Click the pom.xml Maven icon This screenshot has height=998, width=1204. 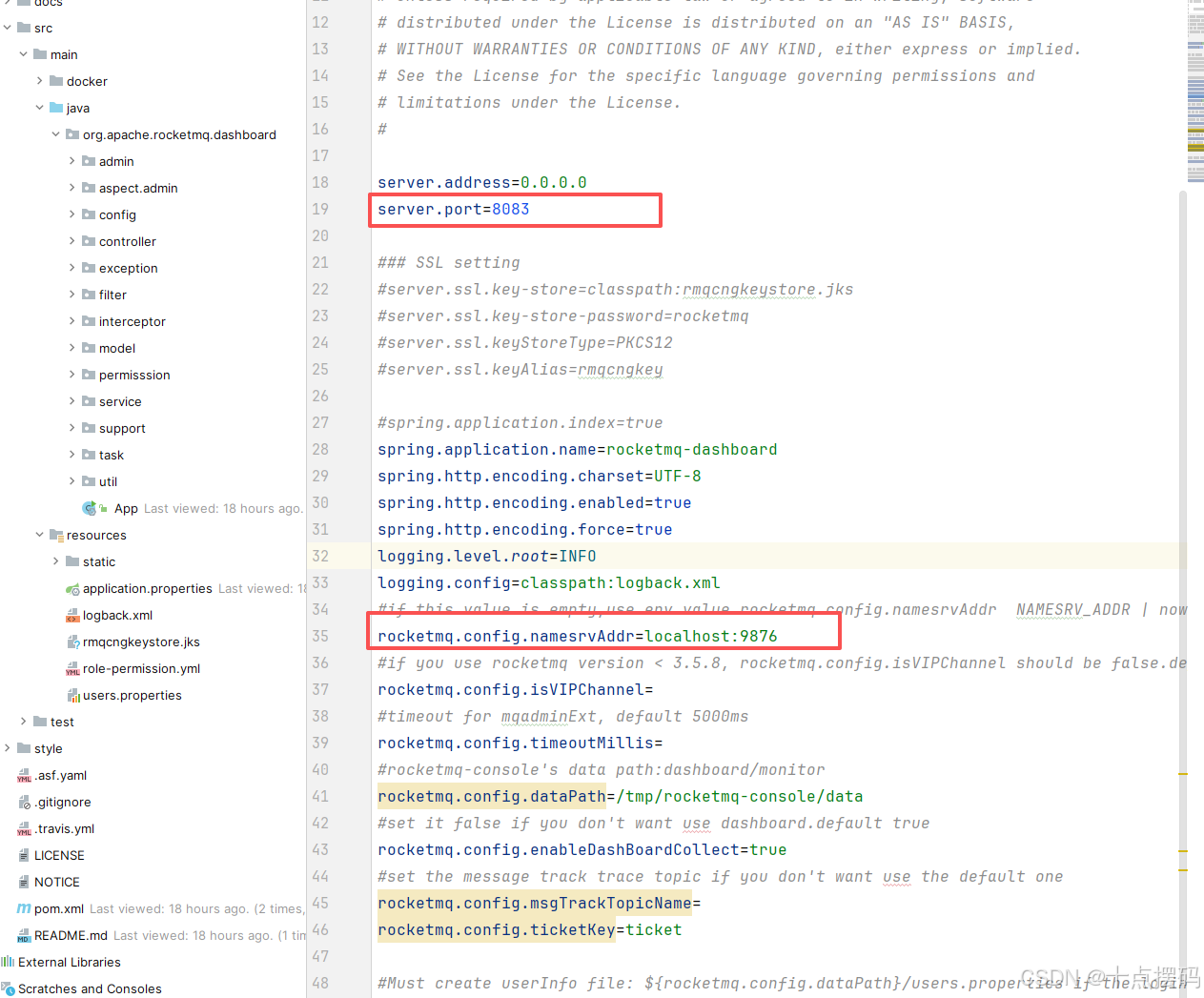24,908
